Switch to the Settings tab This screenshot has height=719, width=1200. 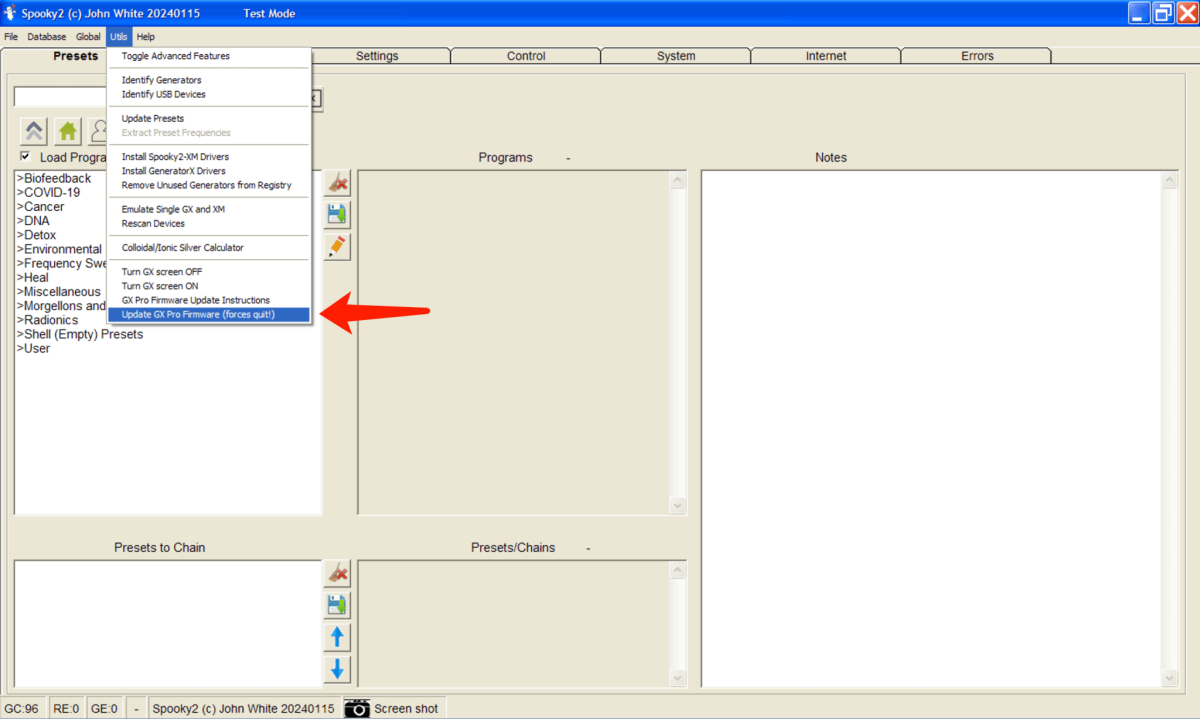tap(377, 56)
